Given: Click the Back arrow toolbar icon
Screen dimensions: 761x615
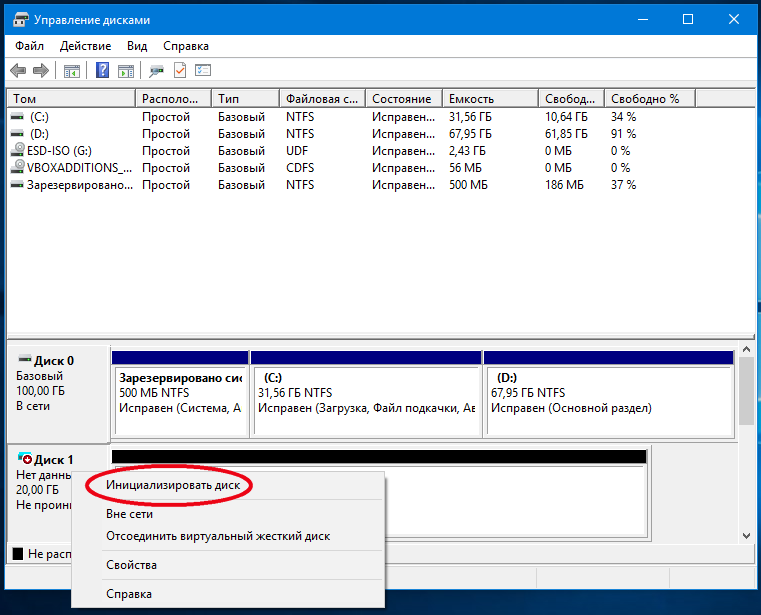Looking at the screenshot, I should pyautogui.click(x=18, y=70).
